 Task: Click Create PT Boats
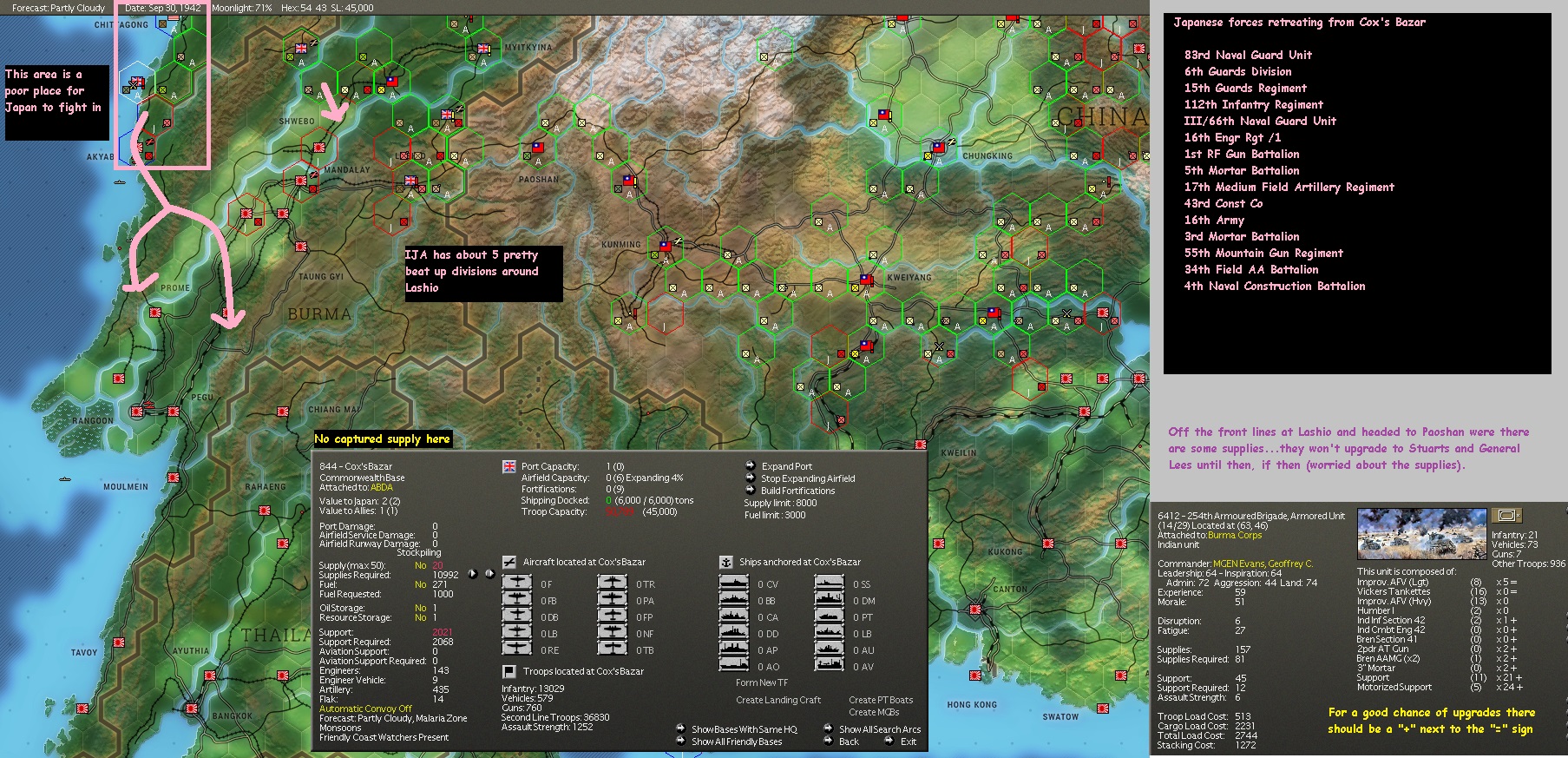click(x=881, y=700)
